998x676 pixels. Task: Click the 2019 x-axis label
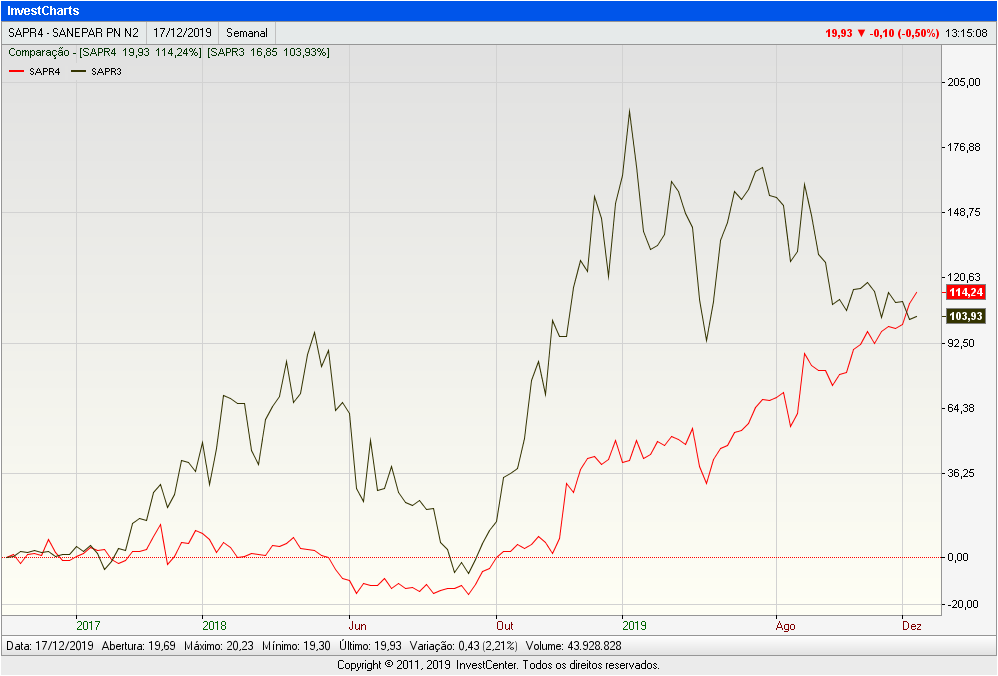tap(634, 626)
